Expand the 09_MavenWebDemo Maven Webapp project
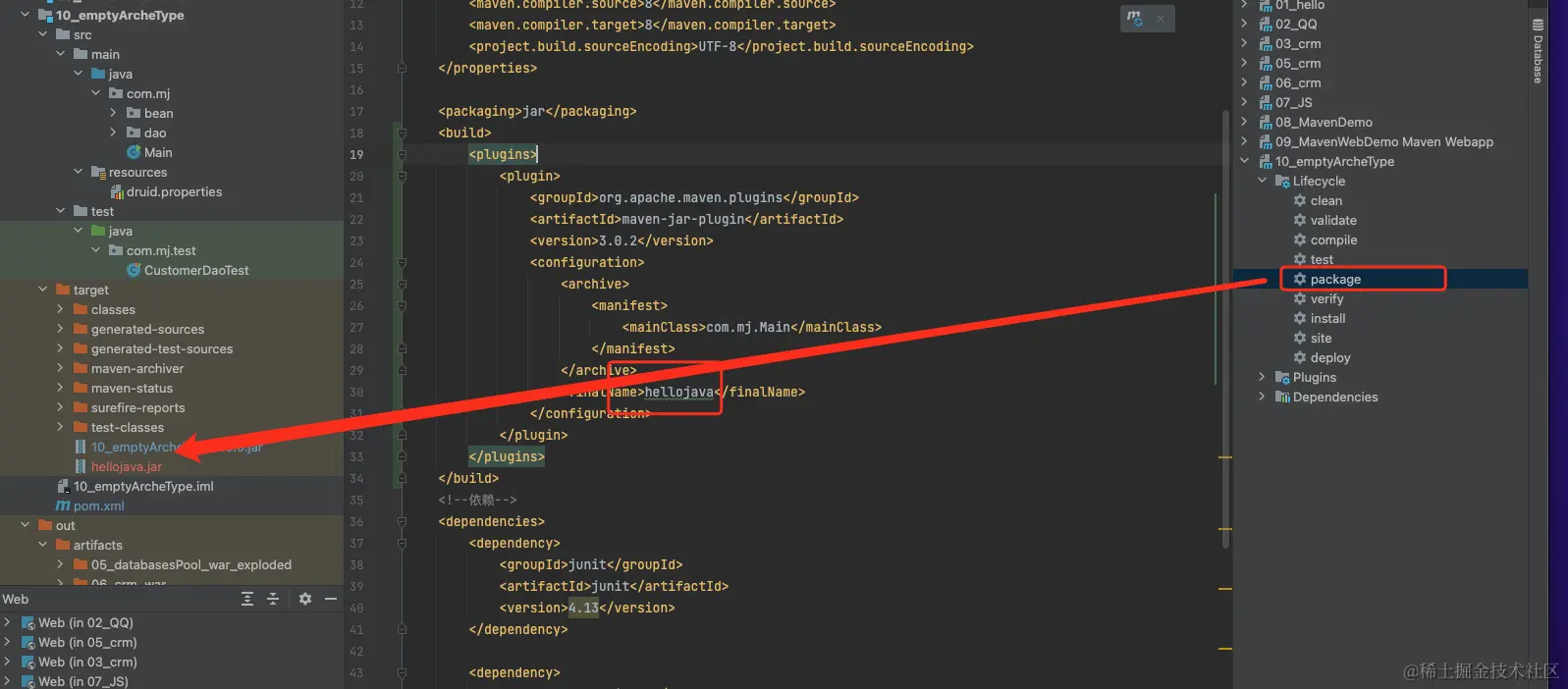This screenshot has height=689, width=1568. click(1245, 142)
